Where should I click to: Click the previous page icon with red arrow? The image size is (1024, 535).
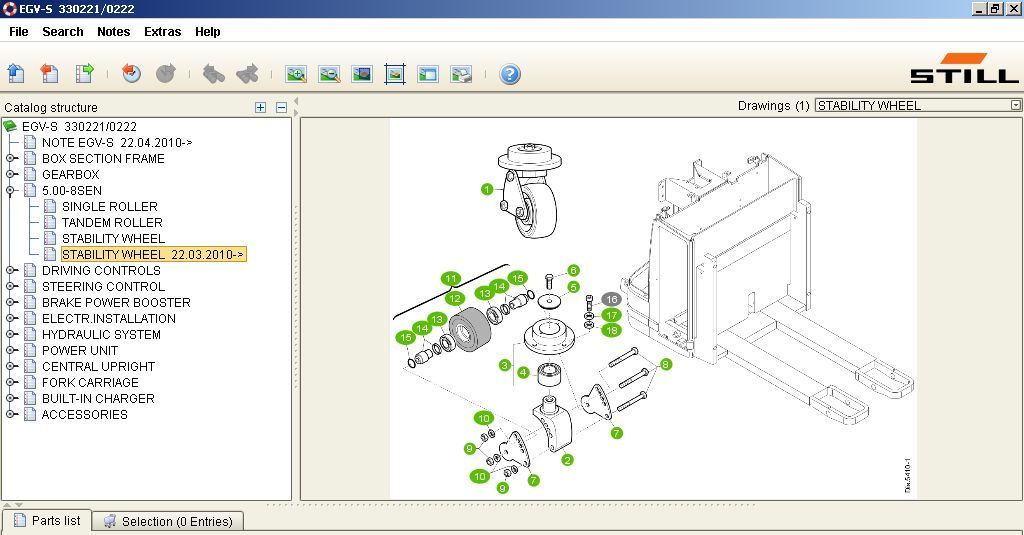50,73
